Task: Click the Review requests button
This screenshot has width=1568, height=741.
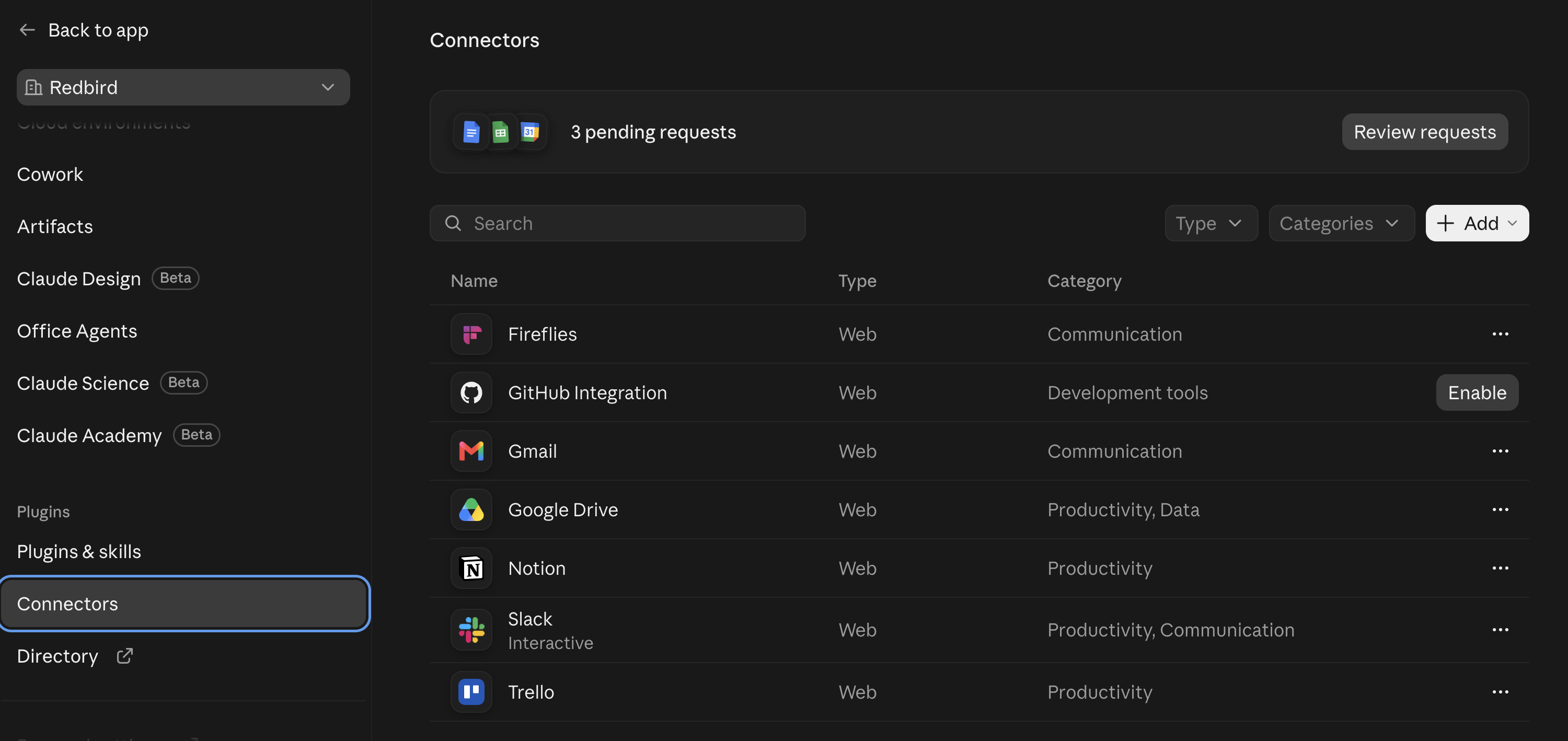Action: 1424,132
